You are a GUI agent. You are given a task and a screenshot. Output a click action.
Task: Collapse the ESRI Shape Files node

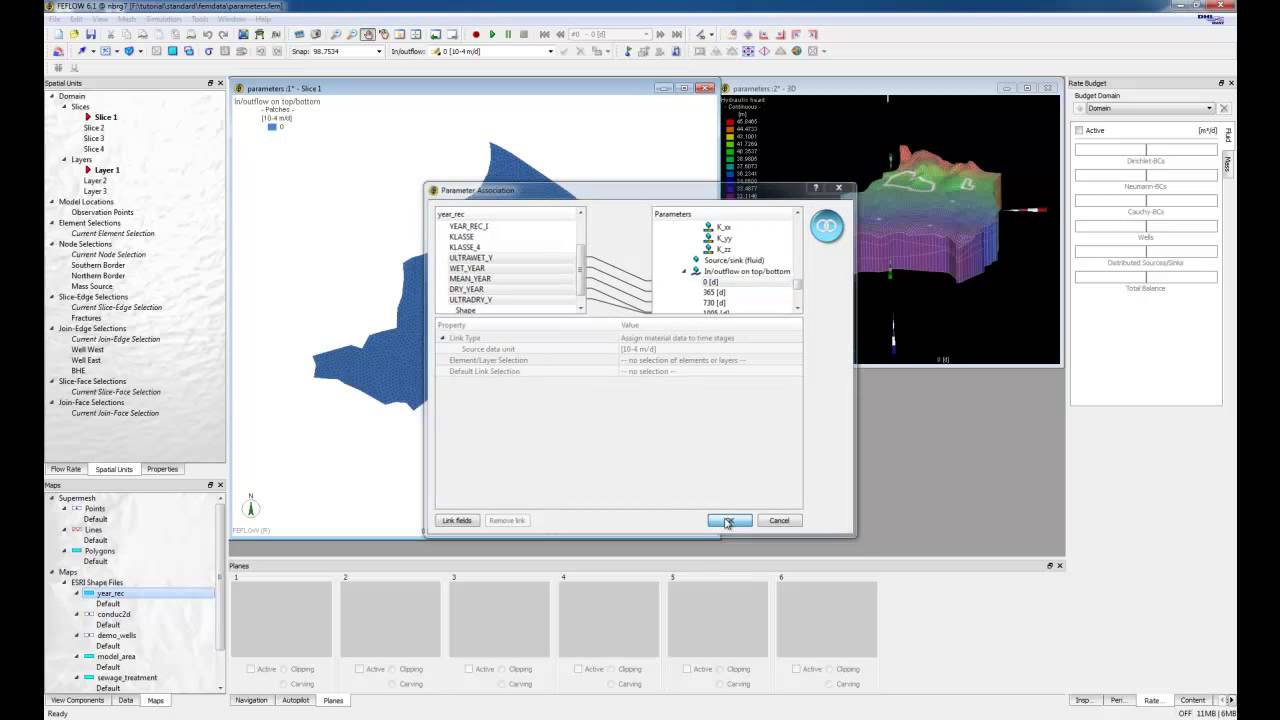coord(64,583)
